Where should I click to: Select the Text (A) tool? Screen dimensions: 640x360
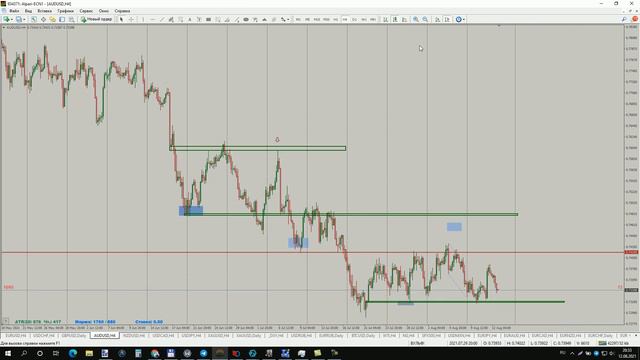tap(189, 19)
